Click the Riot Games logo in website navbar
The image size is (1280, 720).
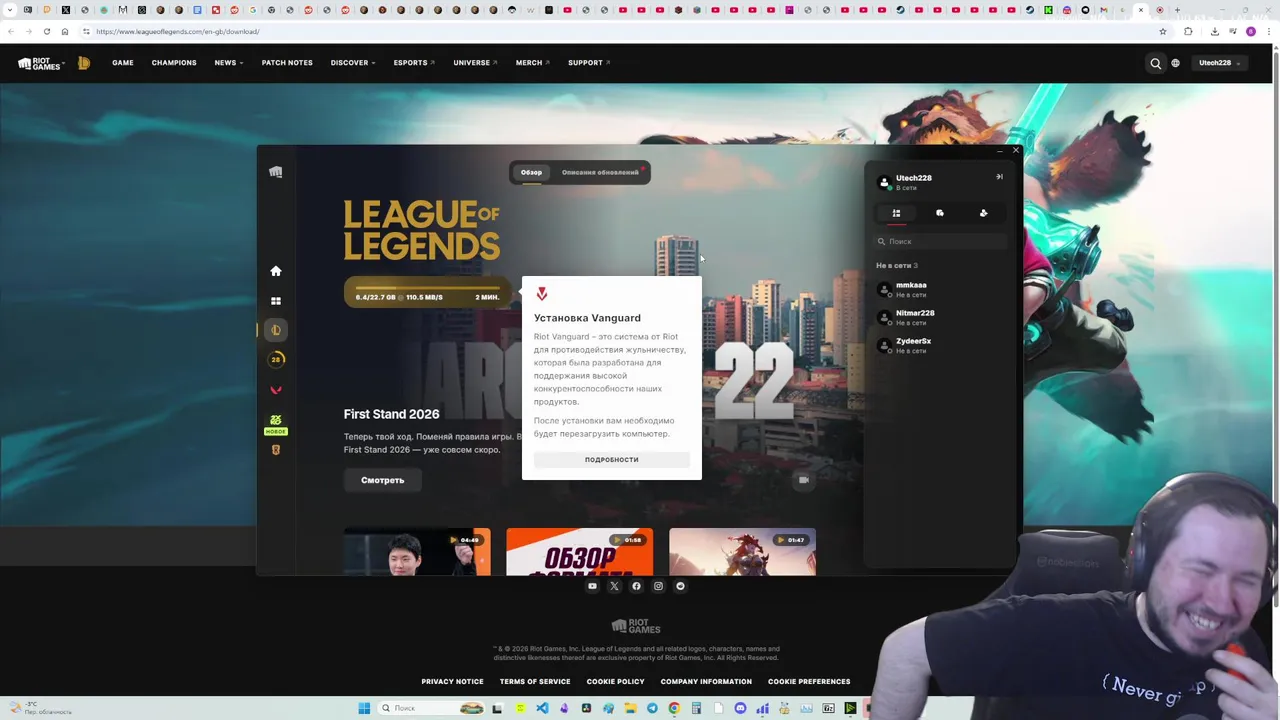(x=41, y=63)
